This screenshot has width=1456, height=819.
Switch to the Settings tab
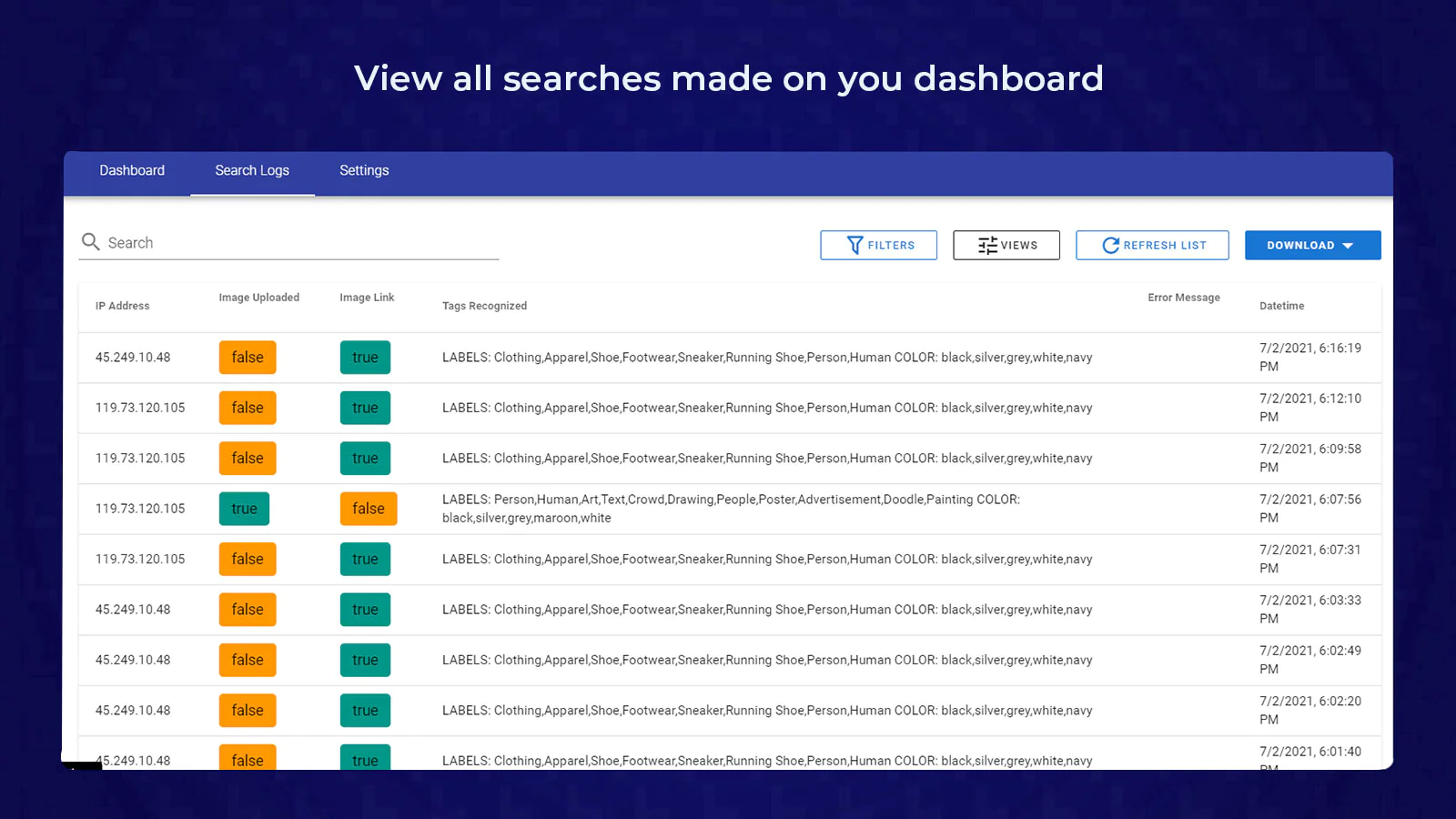point(364,171)
